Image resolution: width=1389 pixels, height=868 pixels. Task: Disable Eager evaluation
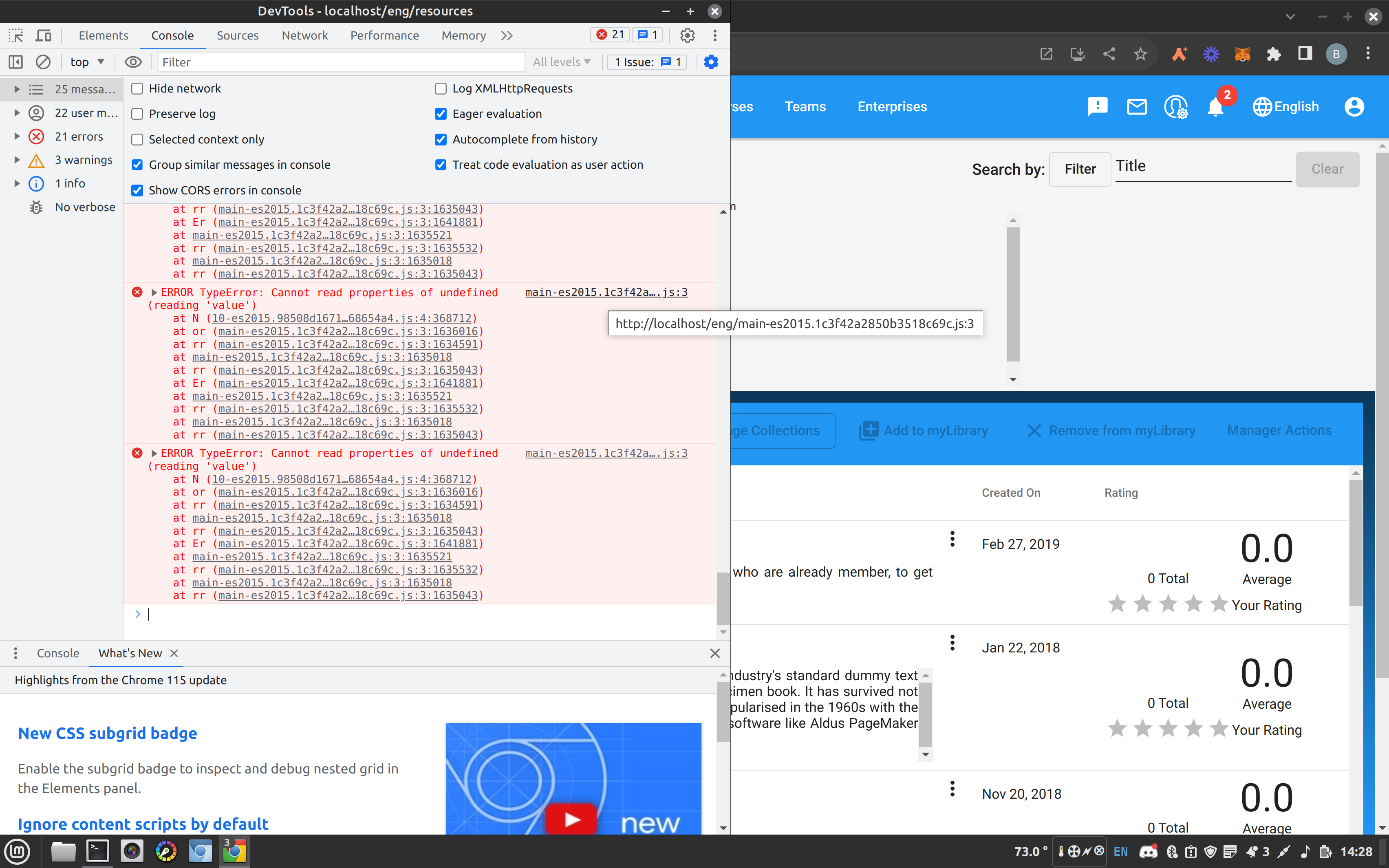pyautogui.click(x=440, y=114)
